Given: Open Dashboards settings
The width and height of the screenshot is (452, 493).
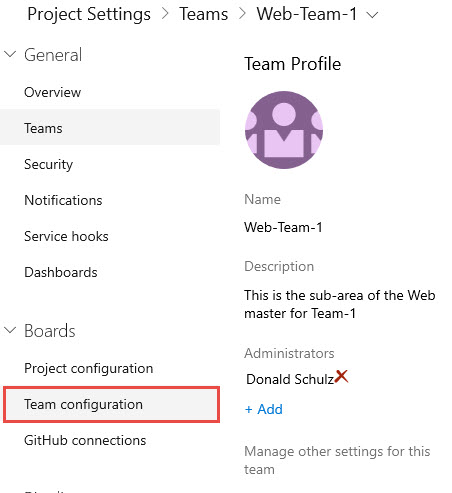Looking at the screenshot, I should click(x=61, y=272).
